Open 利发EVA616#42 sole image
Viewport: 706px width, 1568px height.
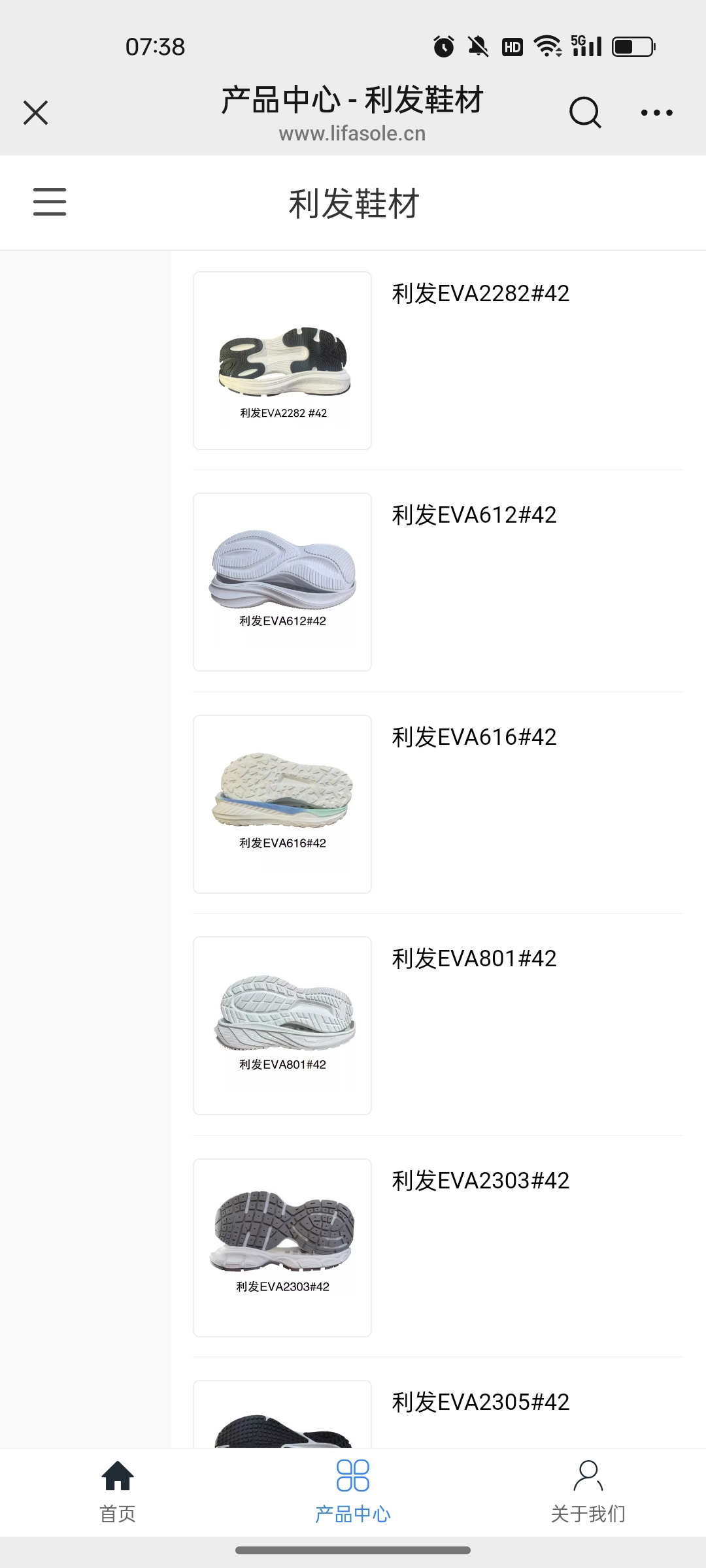click(282, 804)
